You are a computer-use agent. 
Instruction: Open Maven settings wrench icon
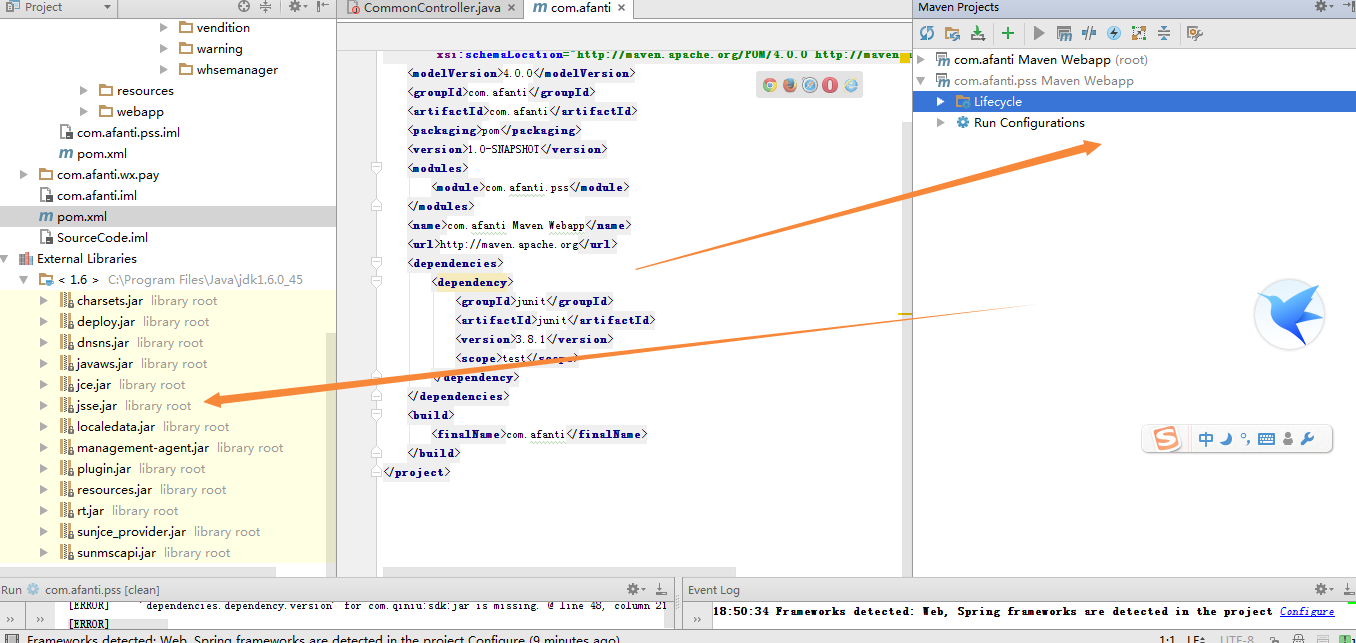click(1194, 33)
